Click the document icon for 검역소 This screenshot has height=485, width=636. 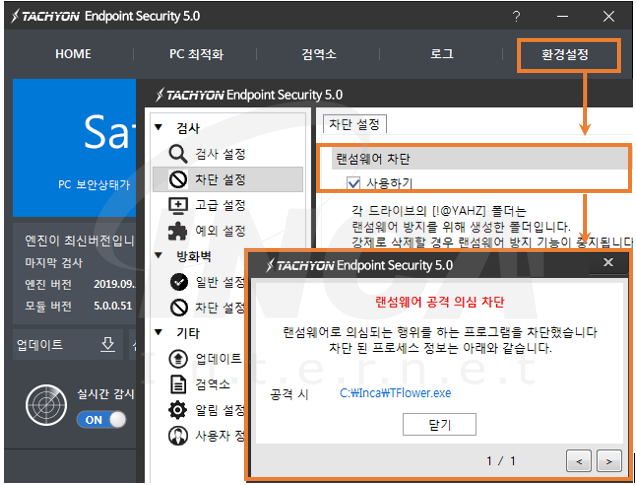coord(178,384)
